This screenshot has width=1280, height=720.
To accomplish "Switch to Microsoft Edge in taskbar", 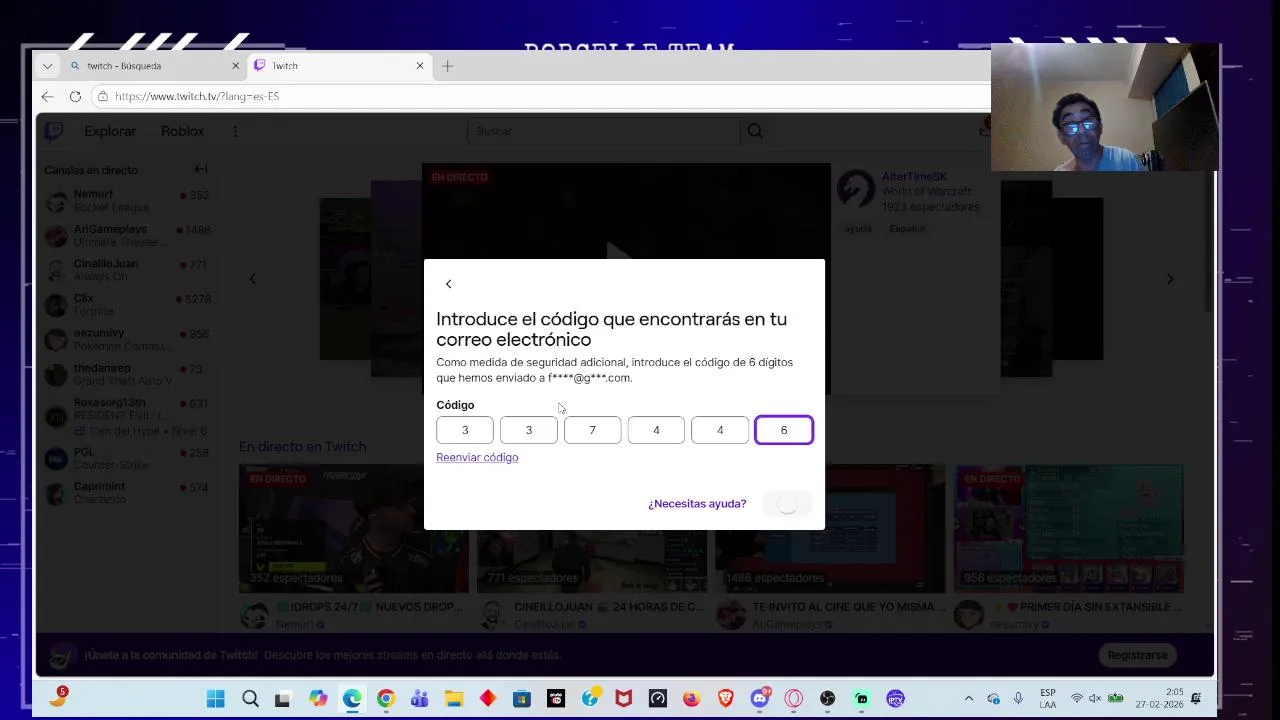I will (352, 699).
